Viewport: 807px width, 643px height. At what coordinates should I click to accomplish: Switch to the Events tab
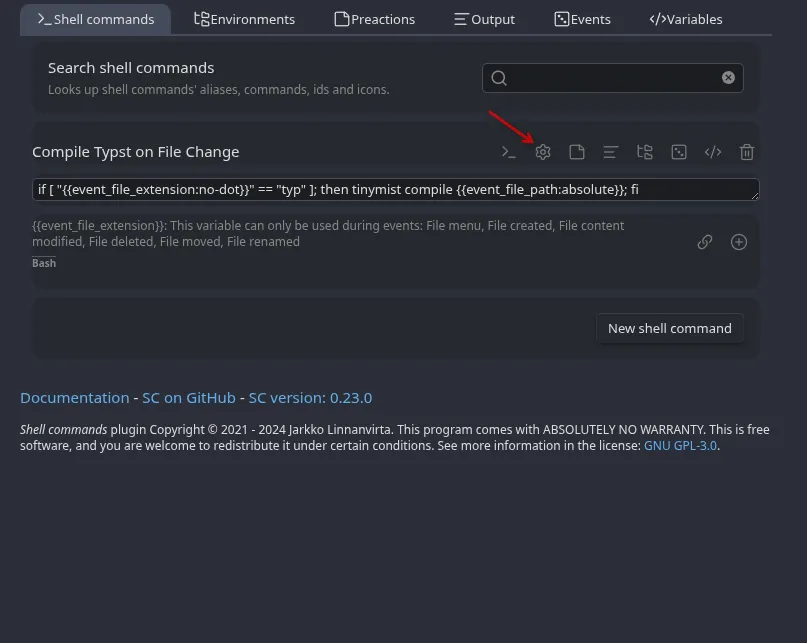pos(582,19)
